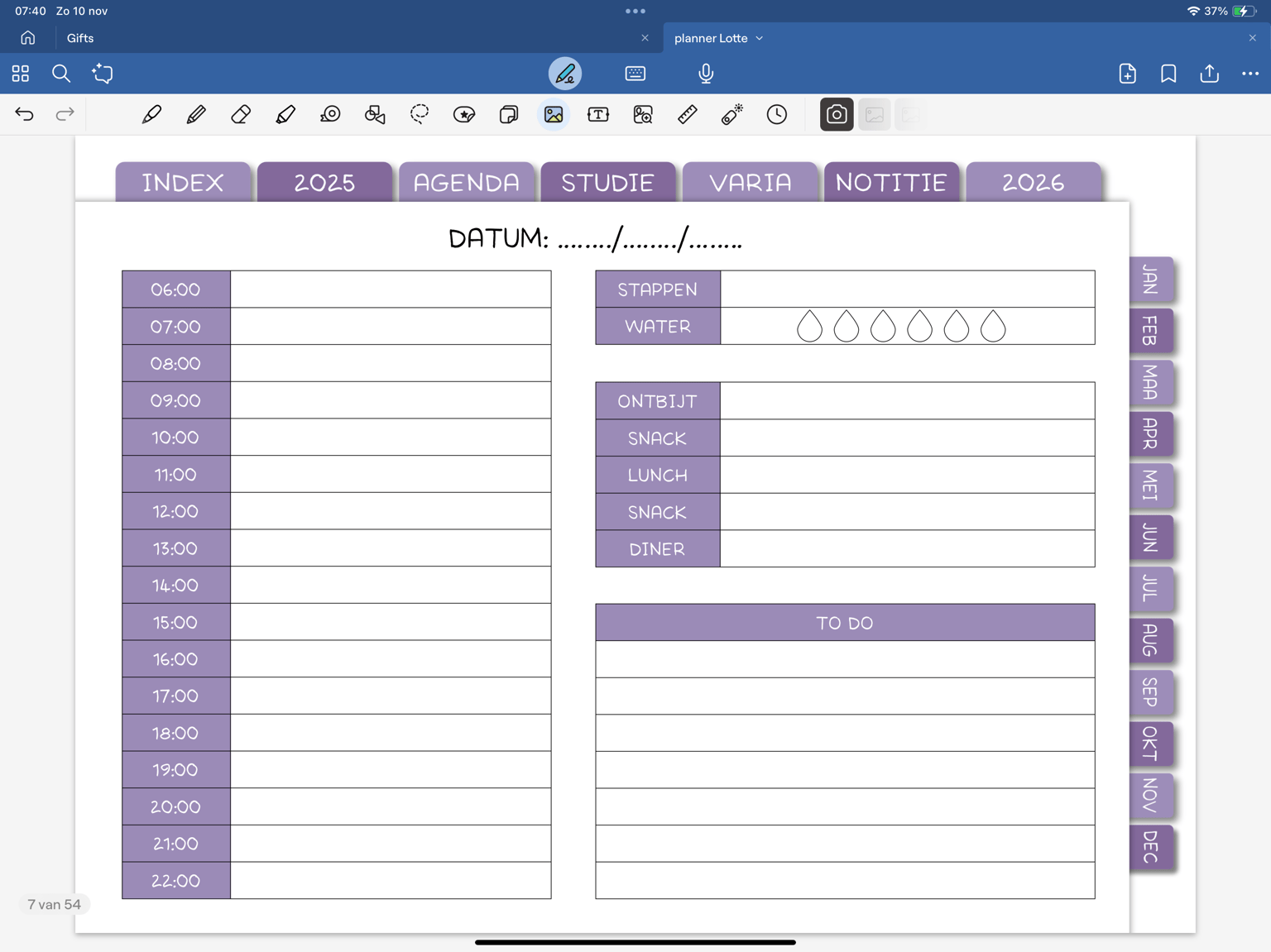Image resolution: width=1271 pixels, height=952 pixels.
Task: Add a new page
Action: pos(1128,74)
